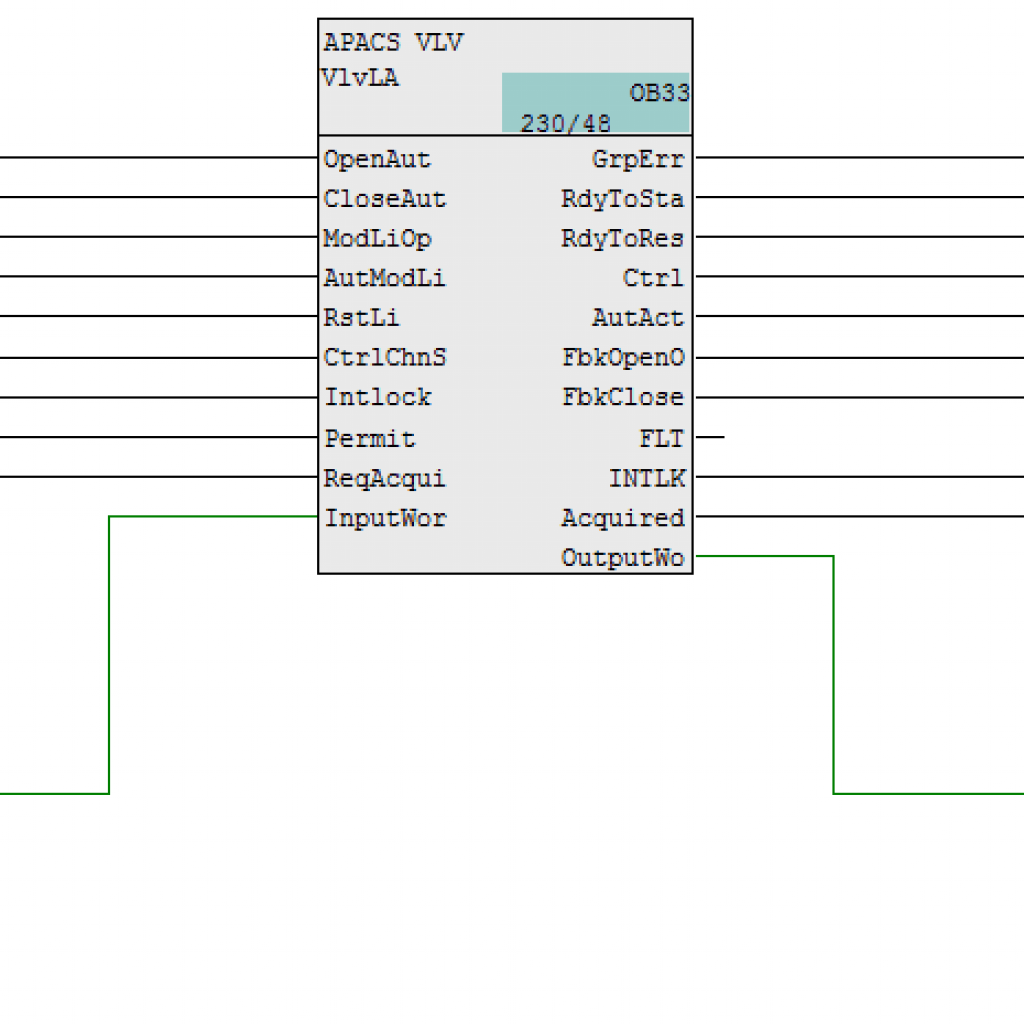The image size is (1024, 1024).
Task: Select the Permit input pin
Action: pyautogui.click(x=370, y=438)
